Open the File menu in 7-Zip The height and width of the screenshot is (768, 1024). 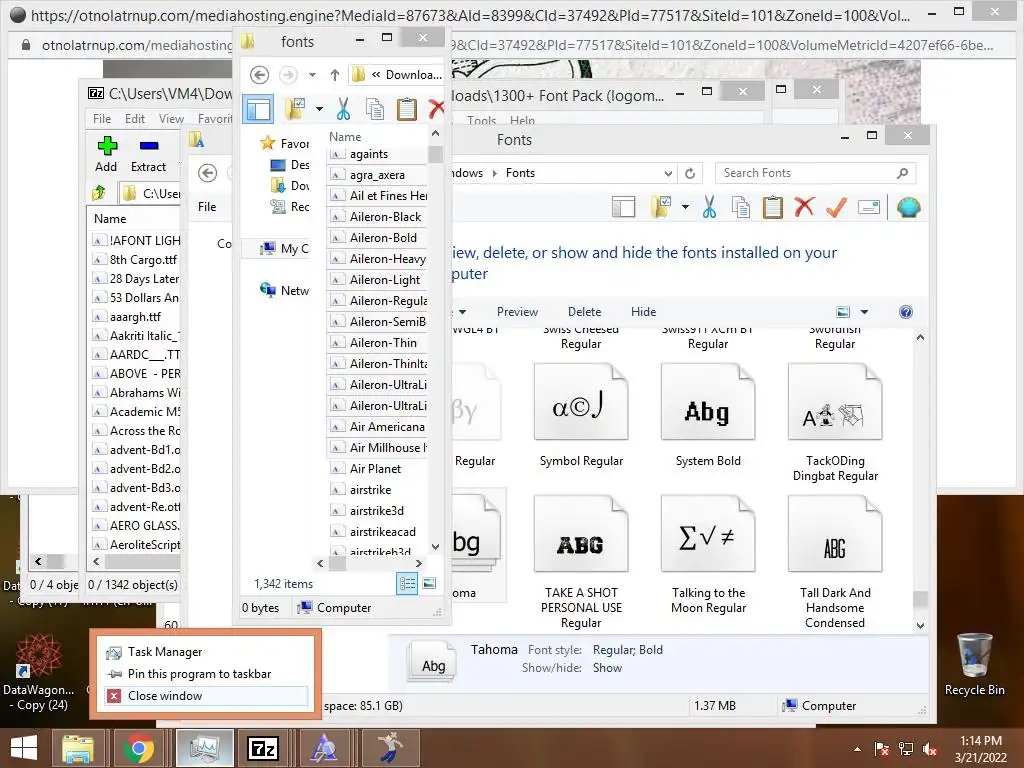point(102,119)
